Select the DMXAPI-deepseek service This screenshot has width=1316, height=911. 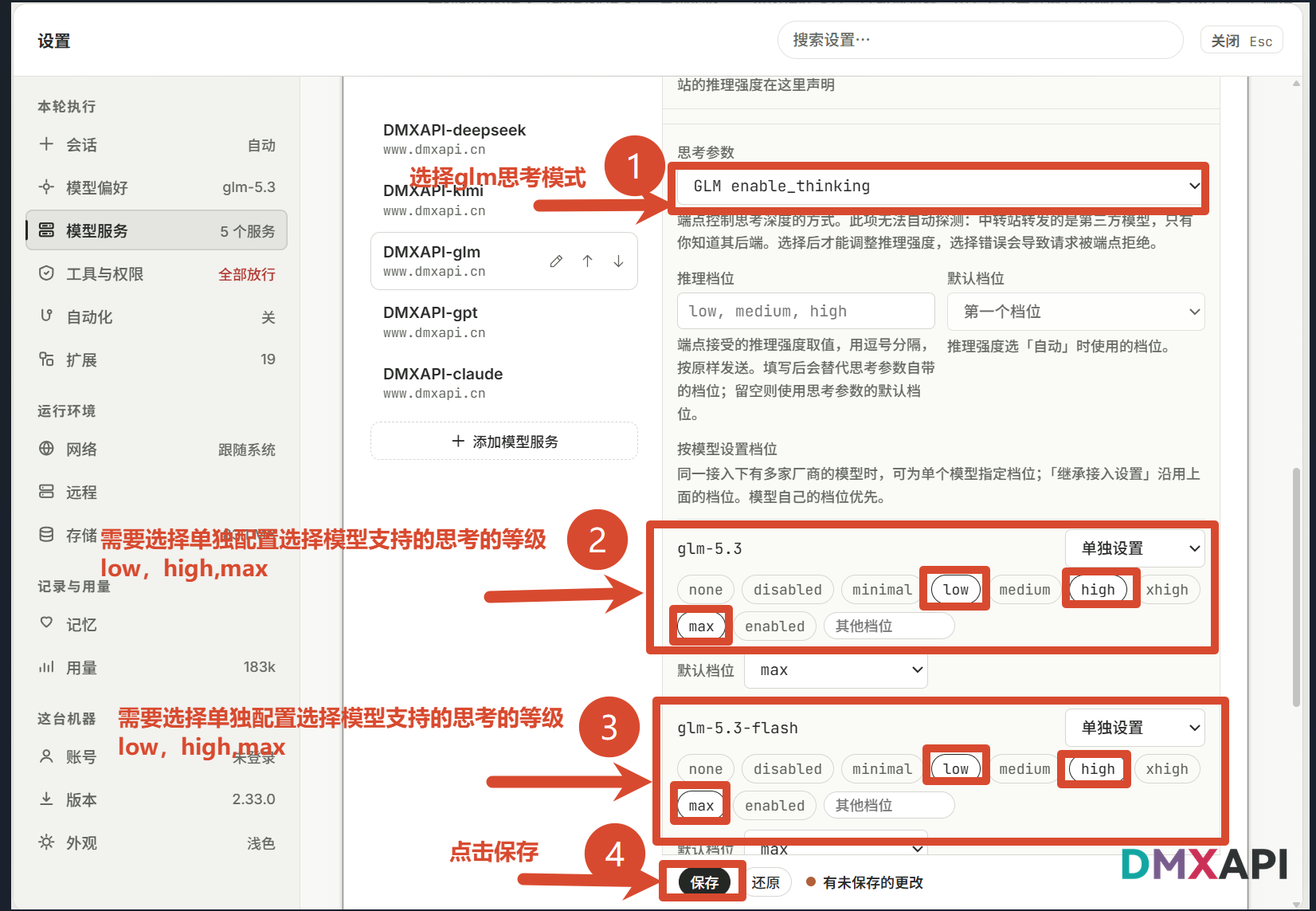coord(504,139)
